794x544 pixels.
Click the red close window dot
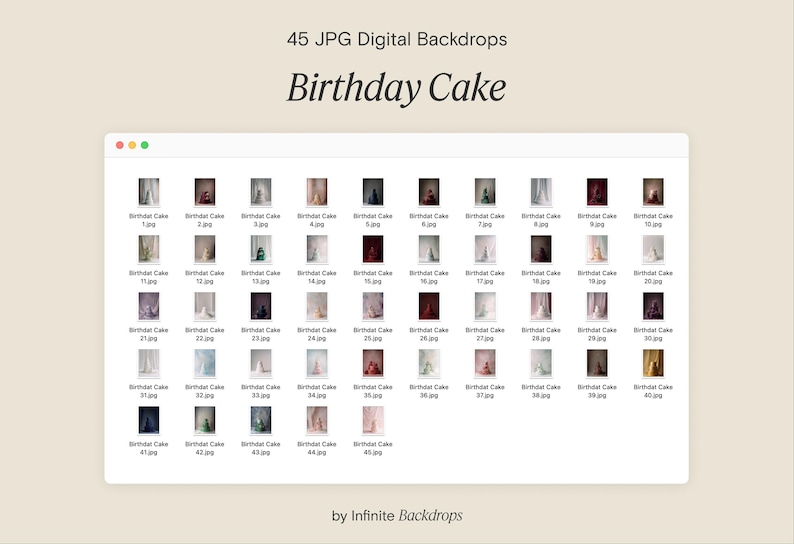click(120, 145)
